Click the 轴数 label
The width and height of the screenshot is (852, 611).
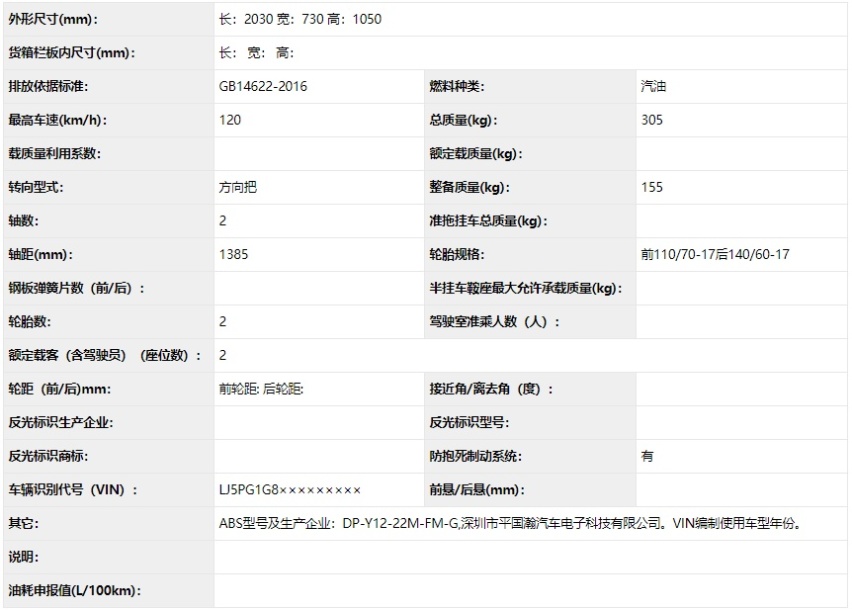point(23,221)
